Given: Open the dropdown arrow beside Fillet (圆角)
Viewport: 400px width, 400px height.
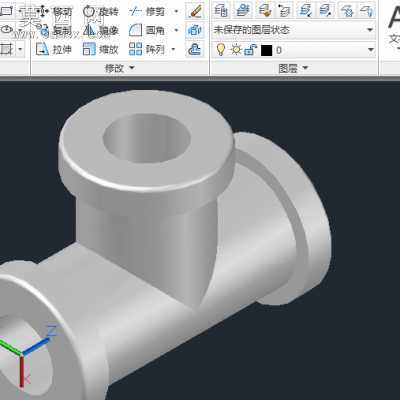Looking at the screenshot, I should coord(176,31).
